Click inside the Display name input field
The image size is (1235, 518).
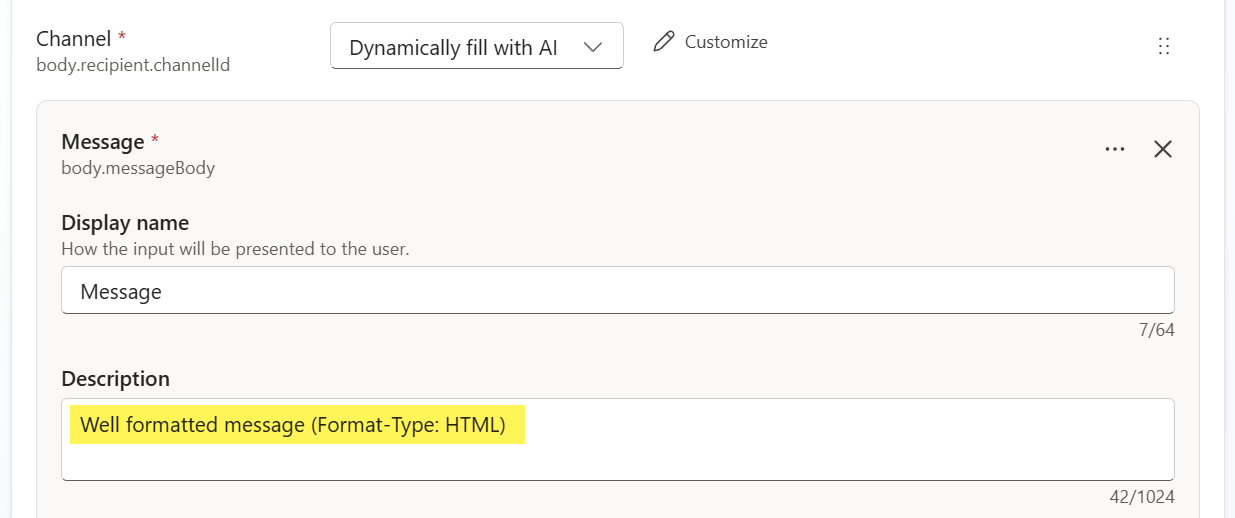[x=617, y=291]
